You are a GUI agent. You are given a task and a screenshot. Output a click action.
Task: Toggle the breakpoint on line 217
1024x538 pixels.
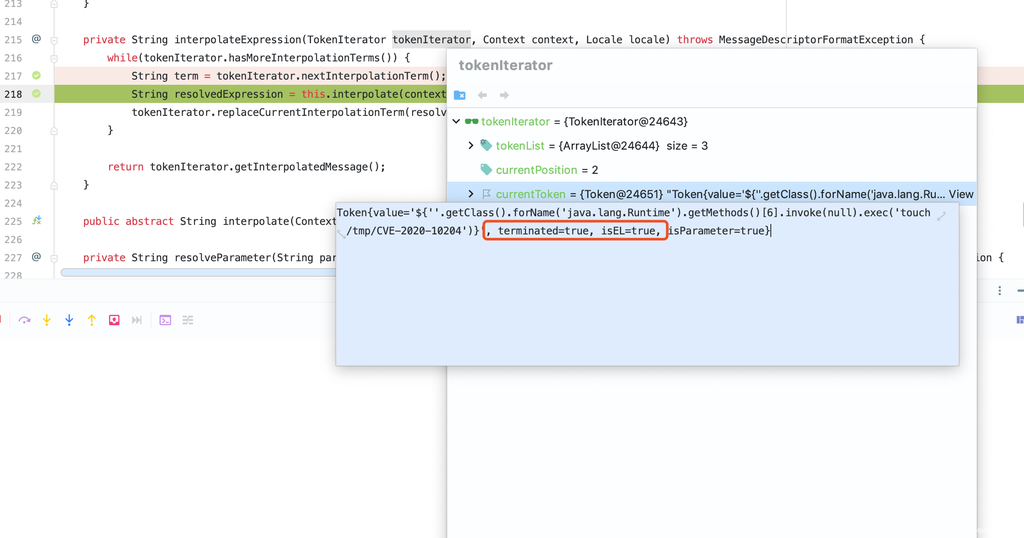(36, 76)
